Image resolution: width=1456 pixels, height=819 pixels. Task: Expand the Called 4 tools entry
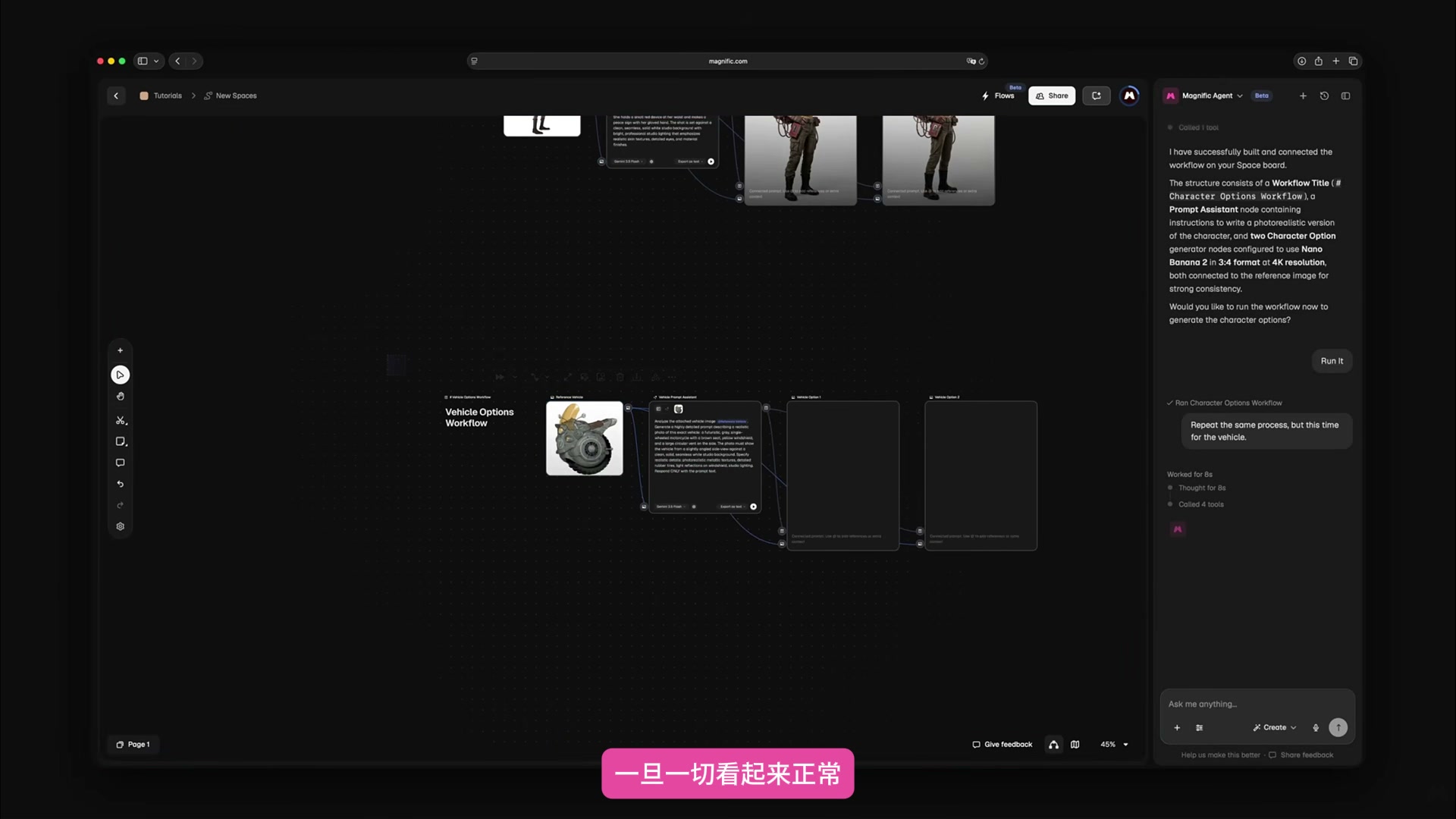point(1200,504)
